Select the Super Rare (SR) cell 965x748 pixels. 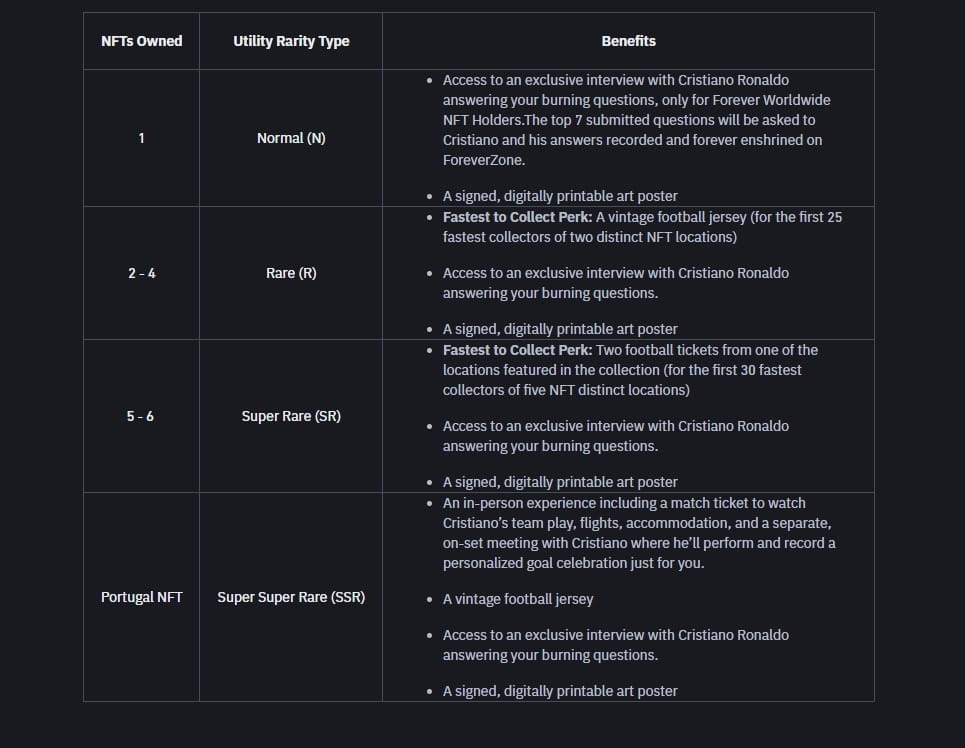tap(291, 416)
